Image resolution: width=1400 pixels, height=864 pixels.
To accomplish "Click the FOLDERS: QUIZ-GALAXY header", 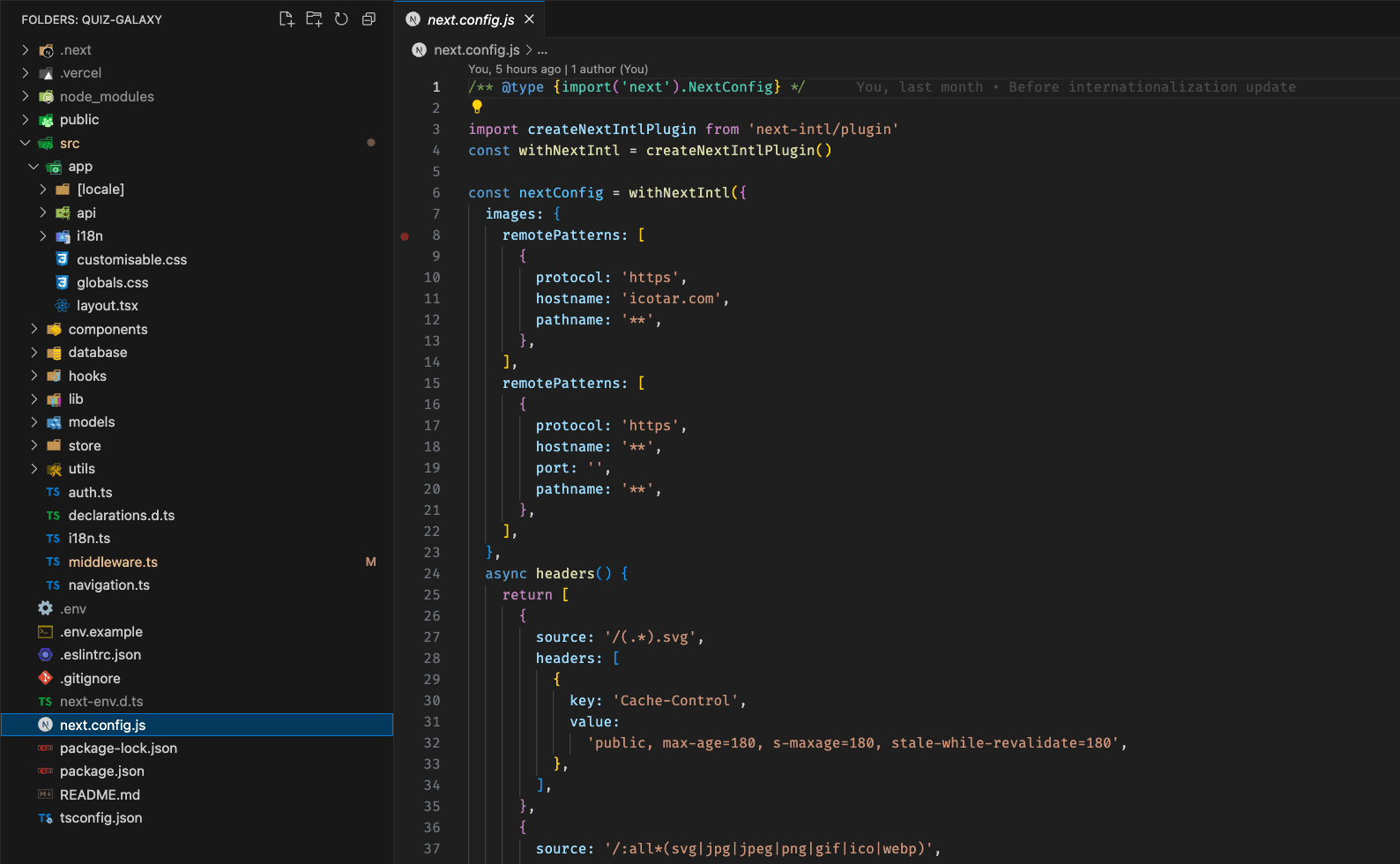I will 92,19.
